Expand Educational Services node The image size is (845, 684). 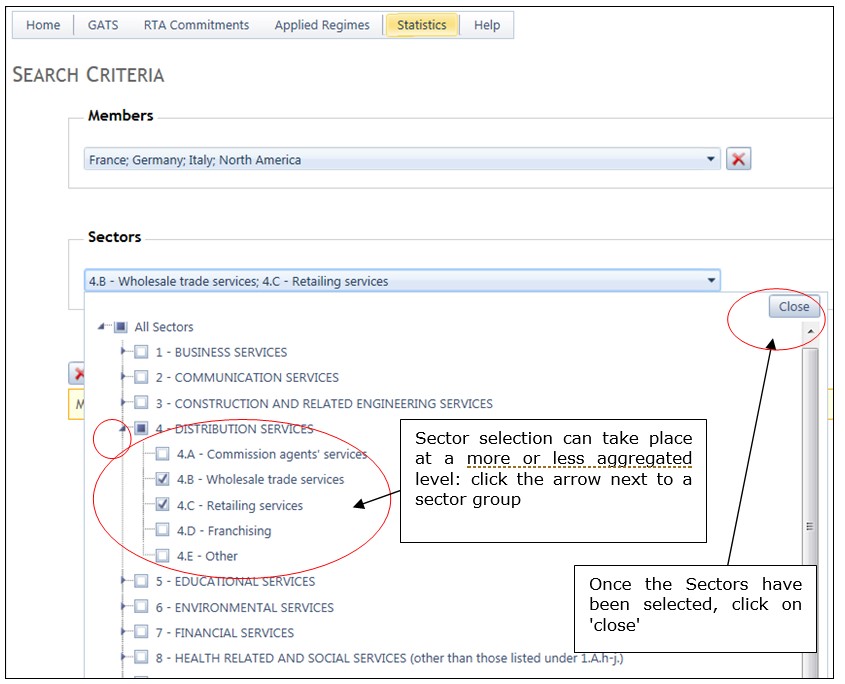tap(123, 581)
